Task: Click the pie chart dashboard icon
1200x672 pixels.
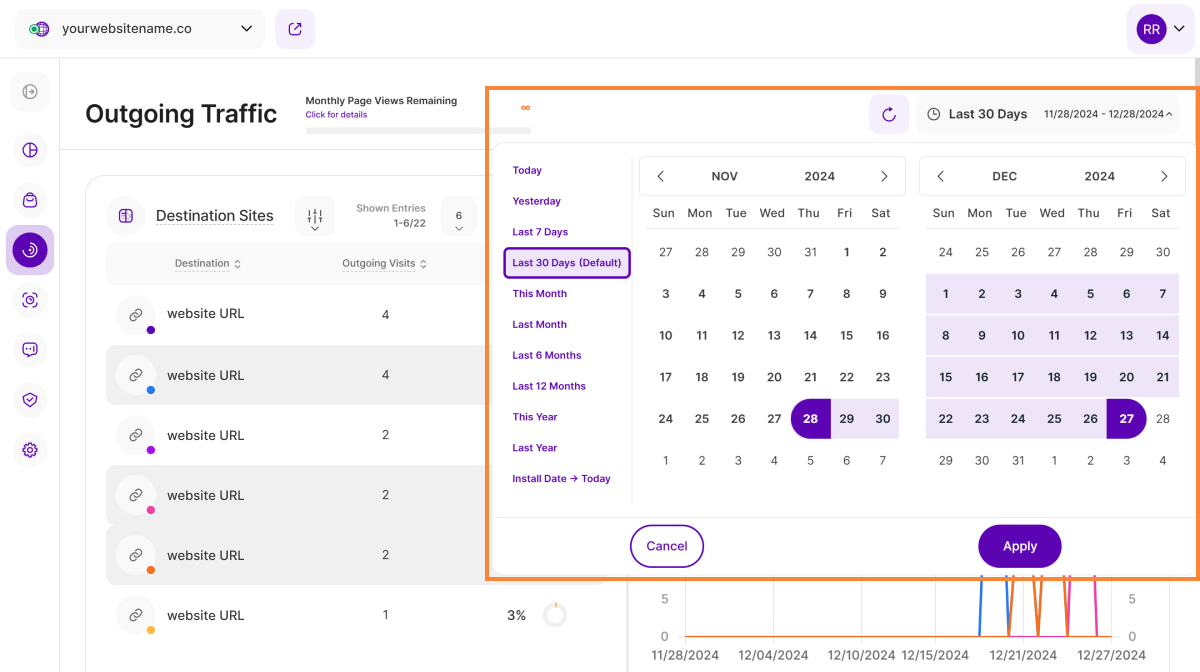Action: point(30,150)
